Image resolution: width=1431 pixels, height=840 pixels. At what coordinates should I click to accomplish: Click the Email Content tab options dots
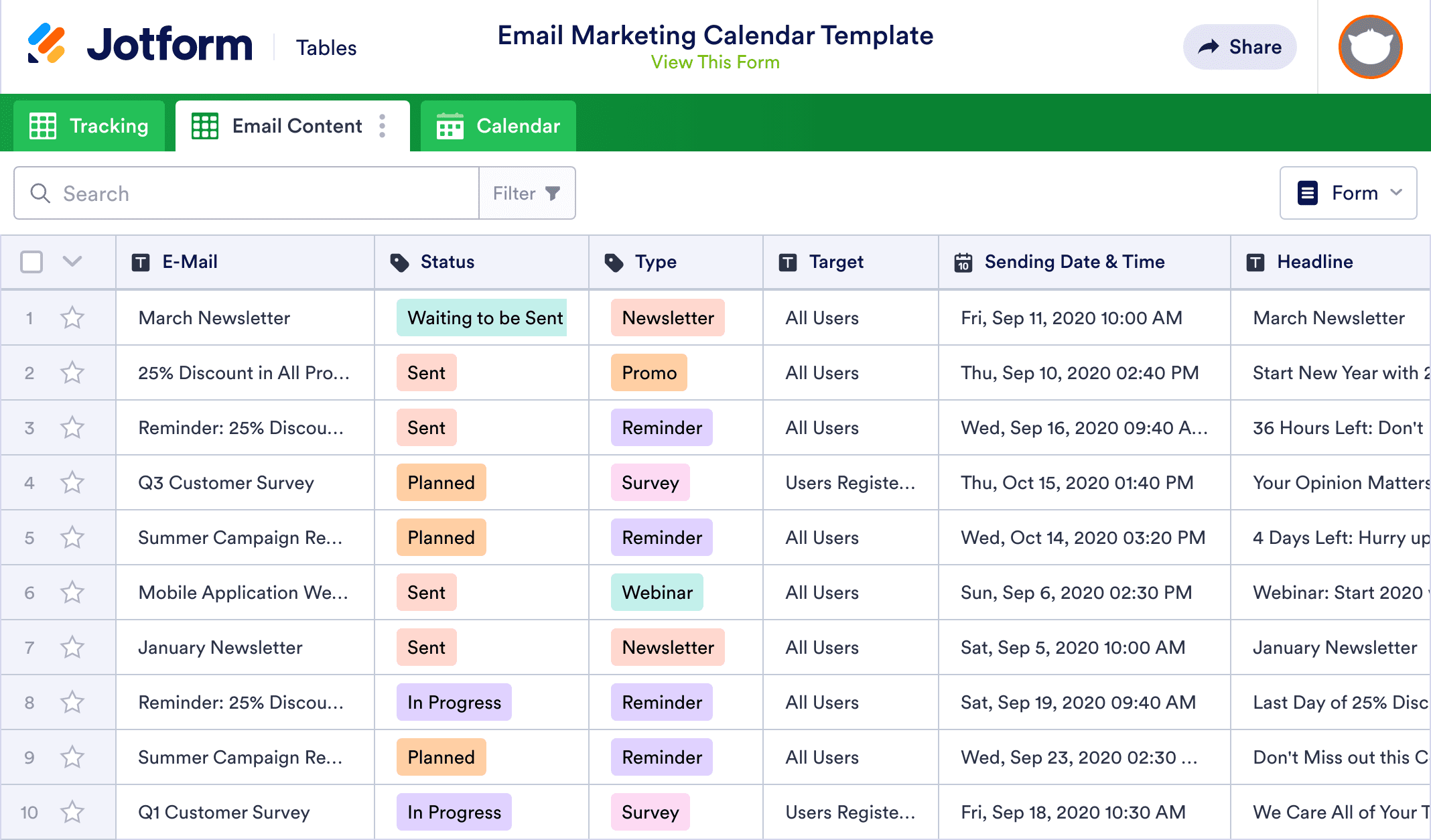coord(382,126)
